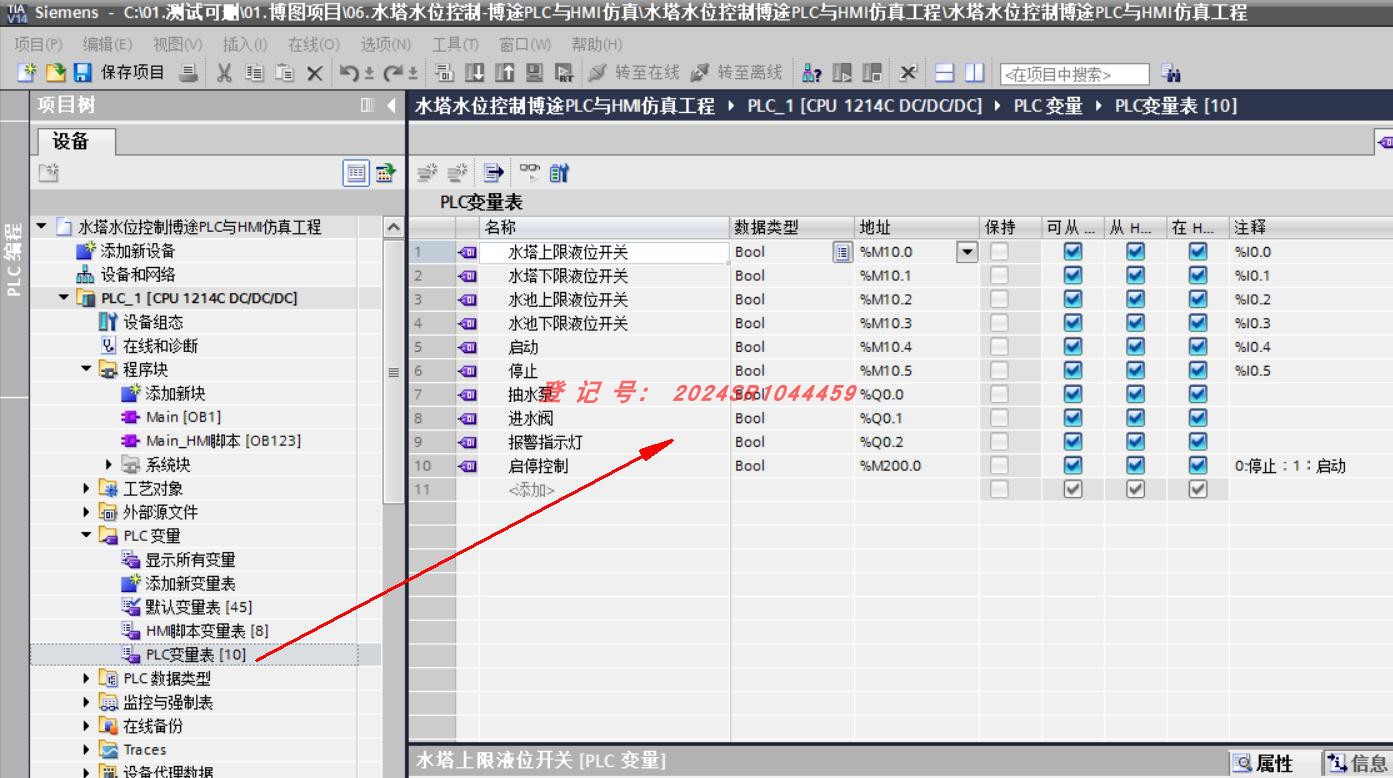
Task: Collapse the PLC_1 node in project tree
Action: click(x=64, y=298)
